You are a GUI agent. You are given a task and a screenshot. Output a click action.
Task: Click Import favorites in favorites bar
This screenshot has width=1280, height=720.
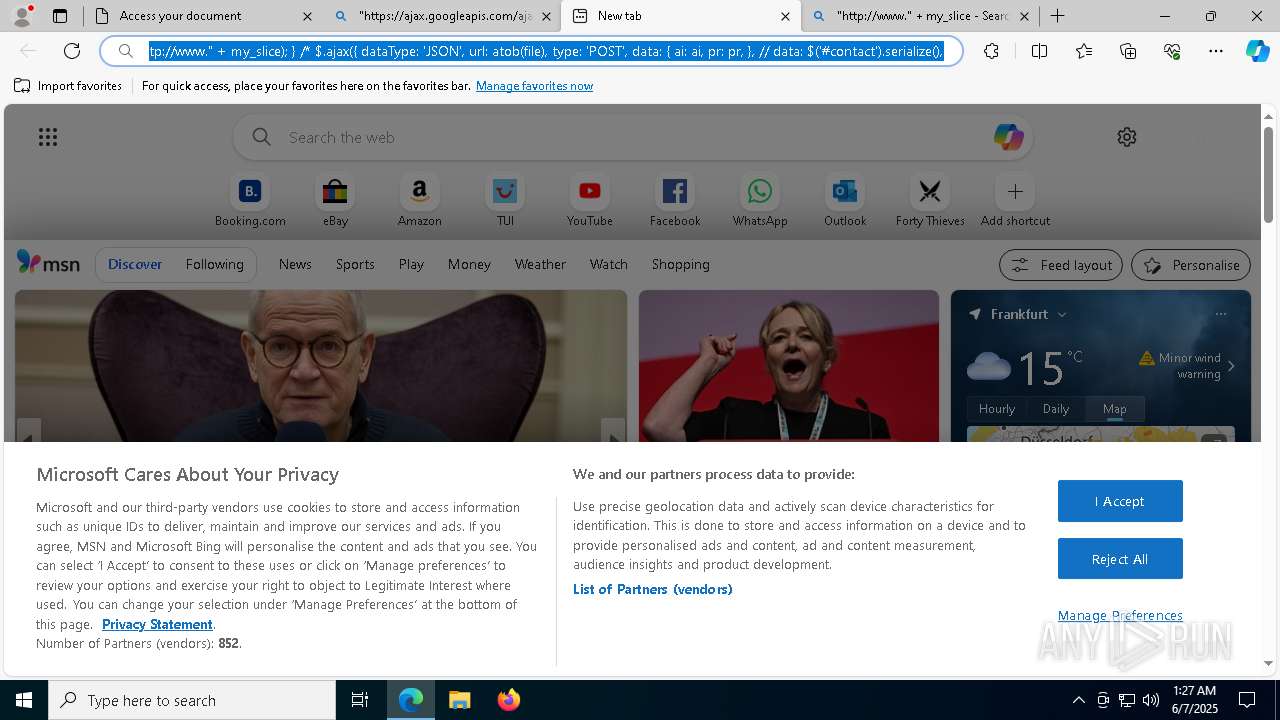pyautogui.click(x=68, y=86)
